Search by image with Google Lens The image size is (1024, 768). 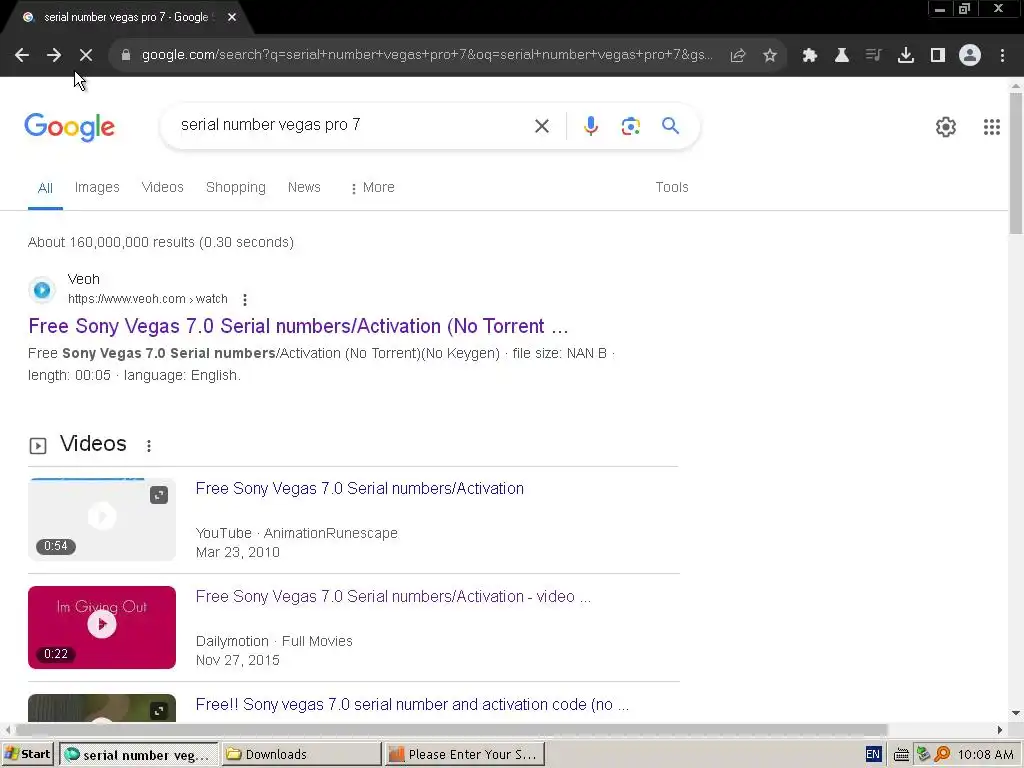point(631,126)
